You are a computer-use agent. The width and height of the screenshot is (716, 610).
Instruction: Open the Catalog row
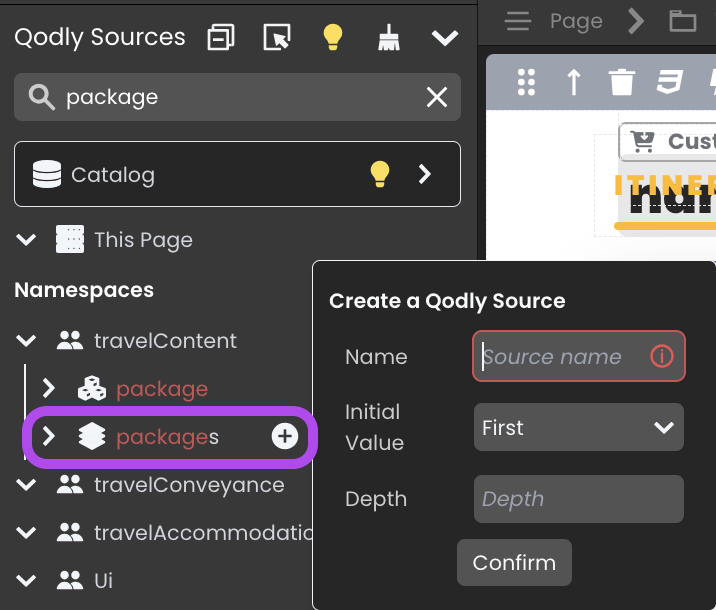click(237, 174)
